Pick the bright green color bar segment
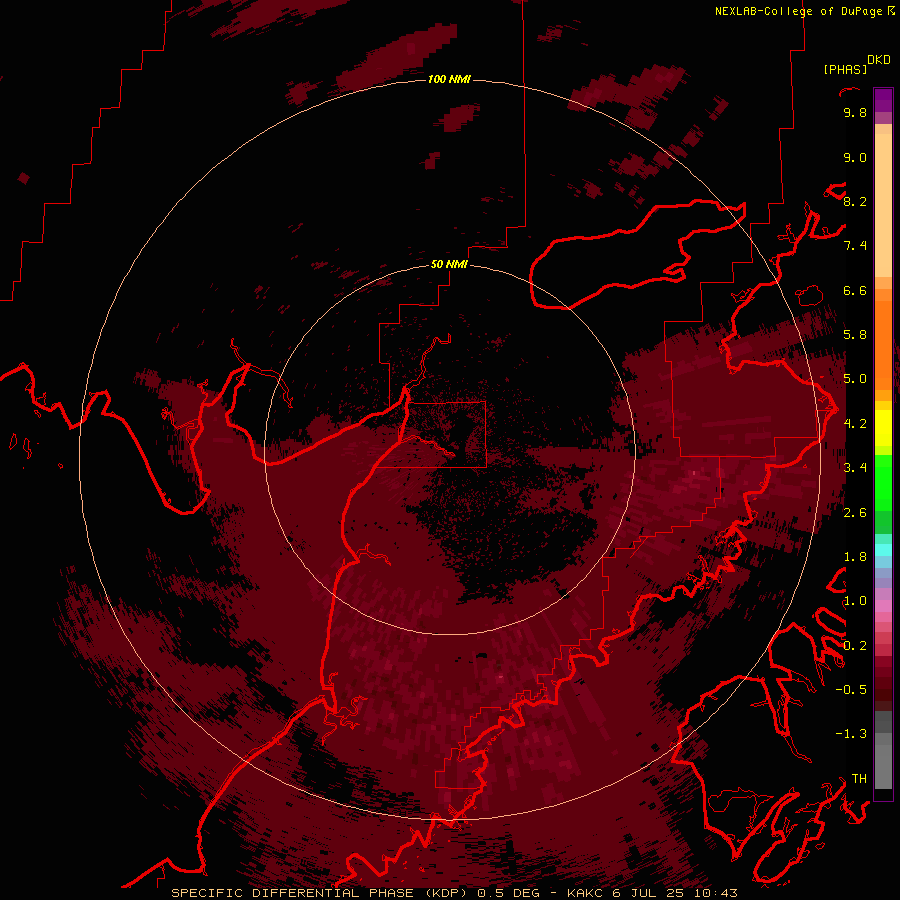Screen dimensions: 900x900 883,482
